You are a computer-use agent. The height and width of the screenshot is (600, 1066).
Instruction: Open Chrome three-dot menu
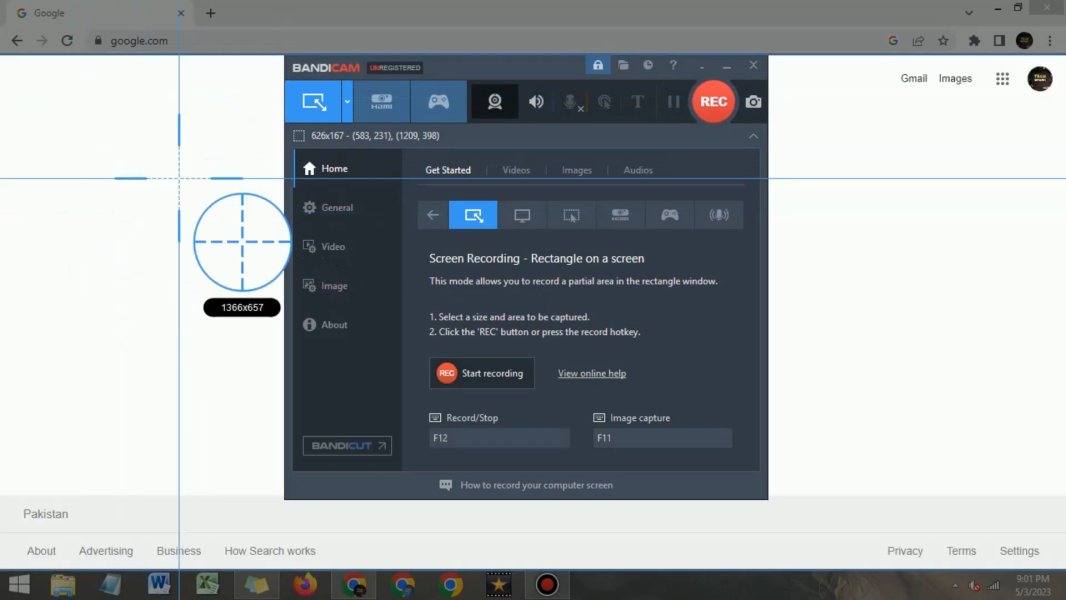[1050, 41]
